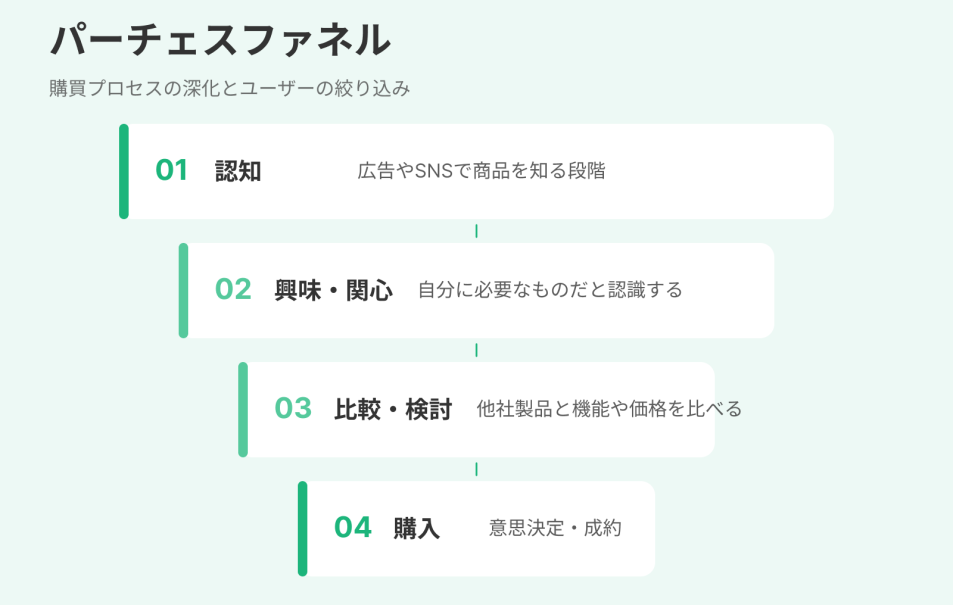The image size is (953, 605).
Task: Select the subtitle 購買プロセスの深化とユーザーの絞り込み
Action: point(230,89)
